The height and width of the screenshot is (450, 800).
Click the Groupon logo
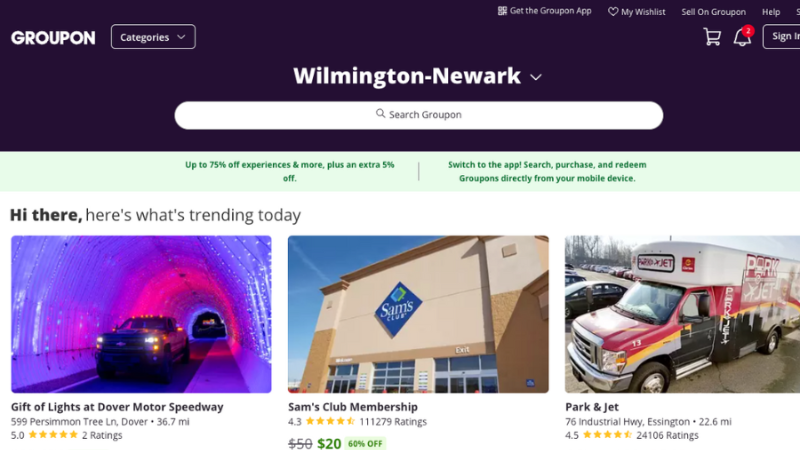click(x=53, y=37)
